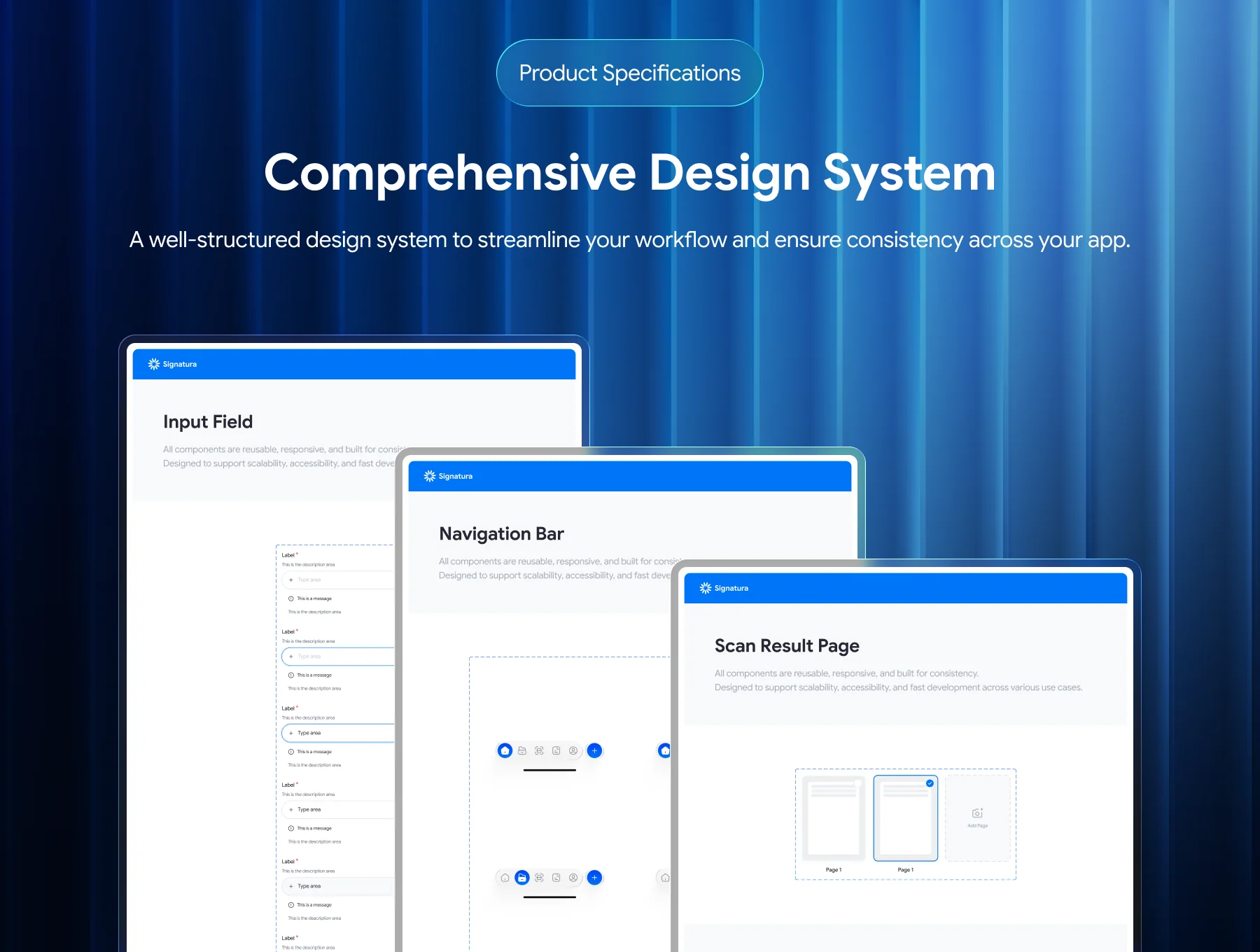Viewport: 1260px width, 952px height.
Task: Tap the blue plus button beside folder-active nav bar
Action: pyautogui.click(x=594, y=877)
